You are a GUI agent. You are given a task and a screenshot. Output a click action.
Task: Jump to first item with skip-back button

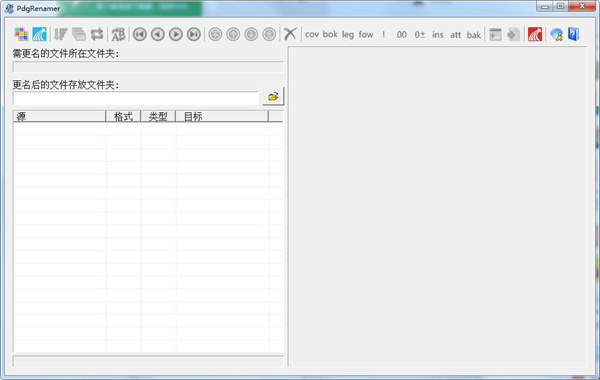pos(140,34)
